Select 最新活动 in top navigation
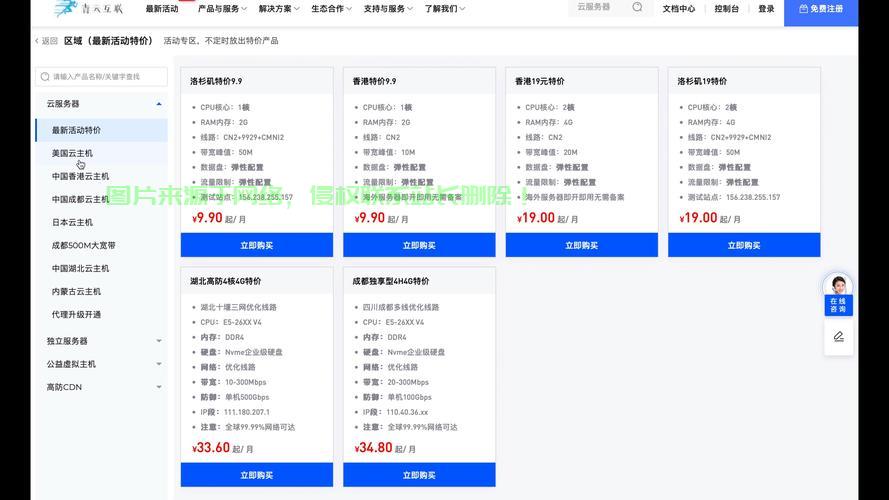The width and height of the screenshot is (889, 500). (162, 9)
